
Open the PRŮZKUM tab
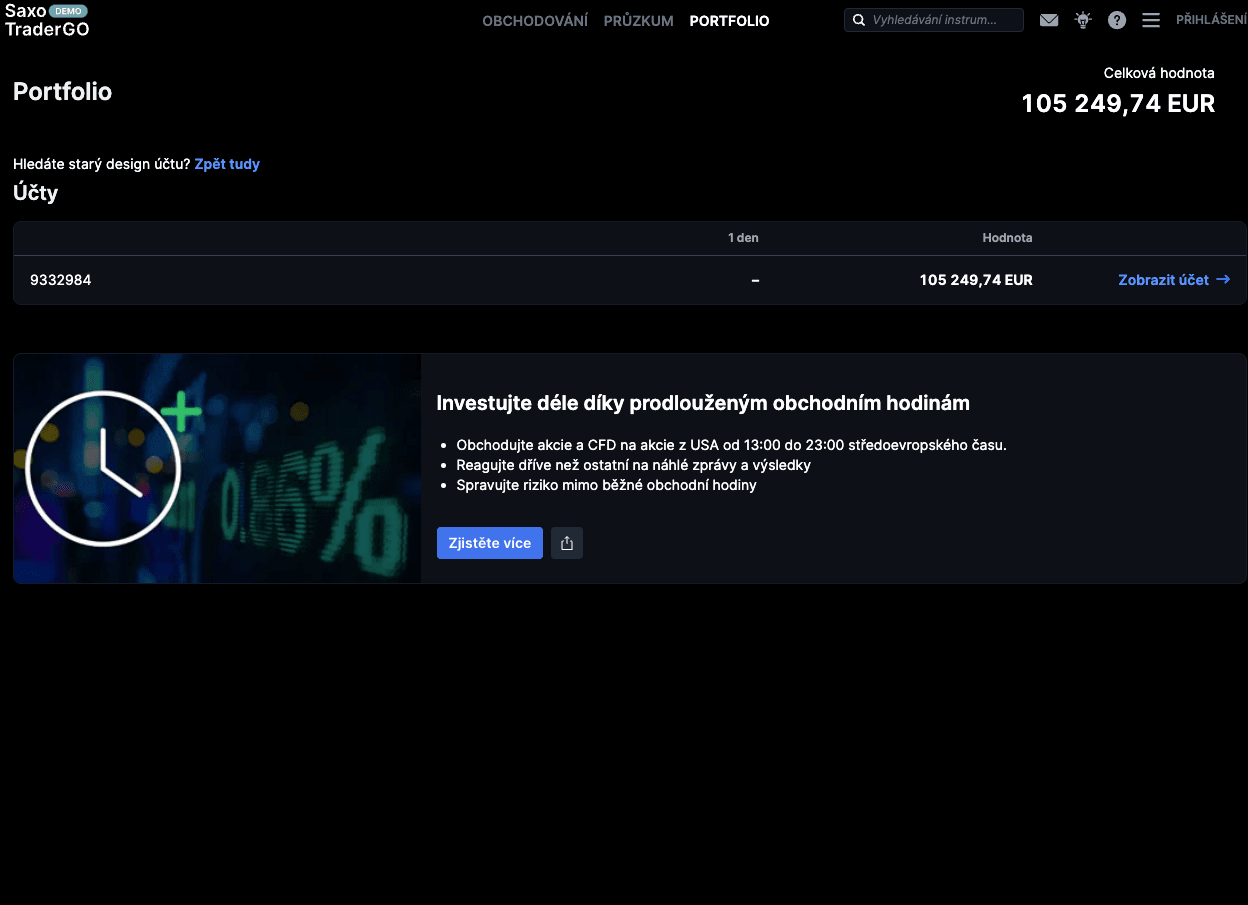tap(638, 21)
